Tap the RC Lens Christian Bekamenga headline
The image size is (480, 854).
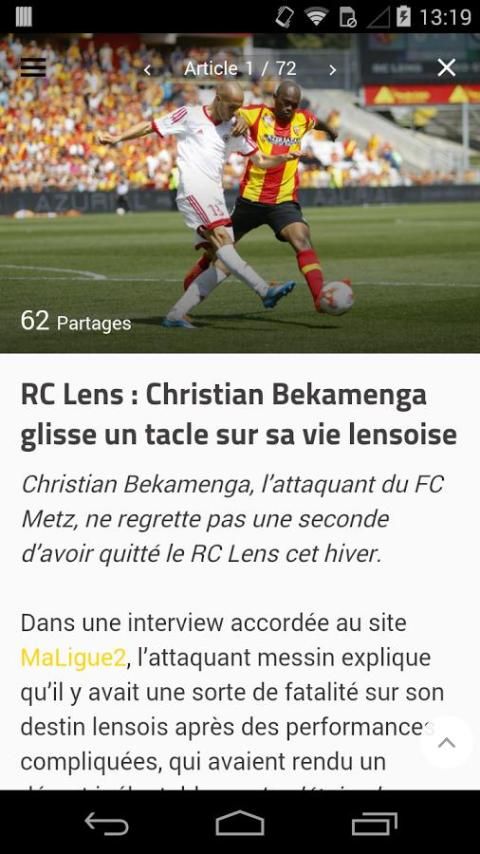(239, 416)
